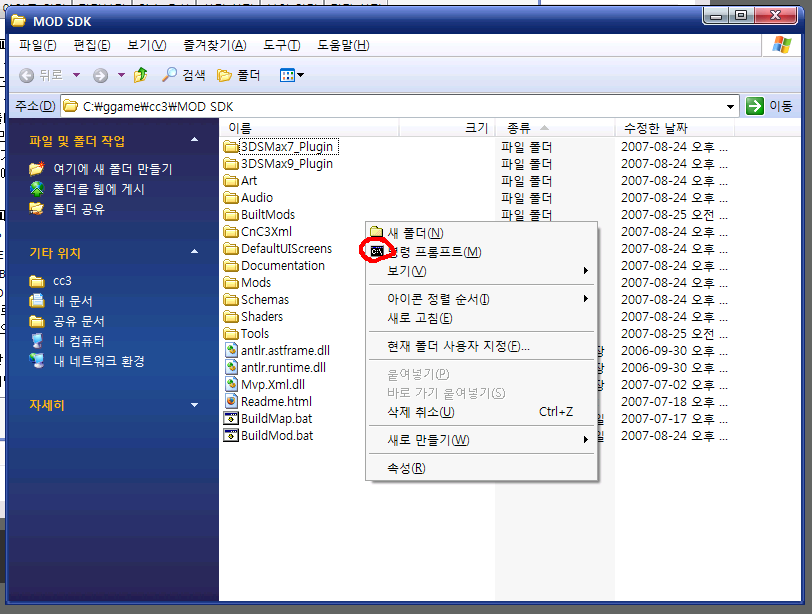Open the address bar dropdown arrow
This screenshot has height=614, width=812.
[x=730, y=107]
